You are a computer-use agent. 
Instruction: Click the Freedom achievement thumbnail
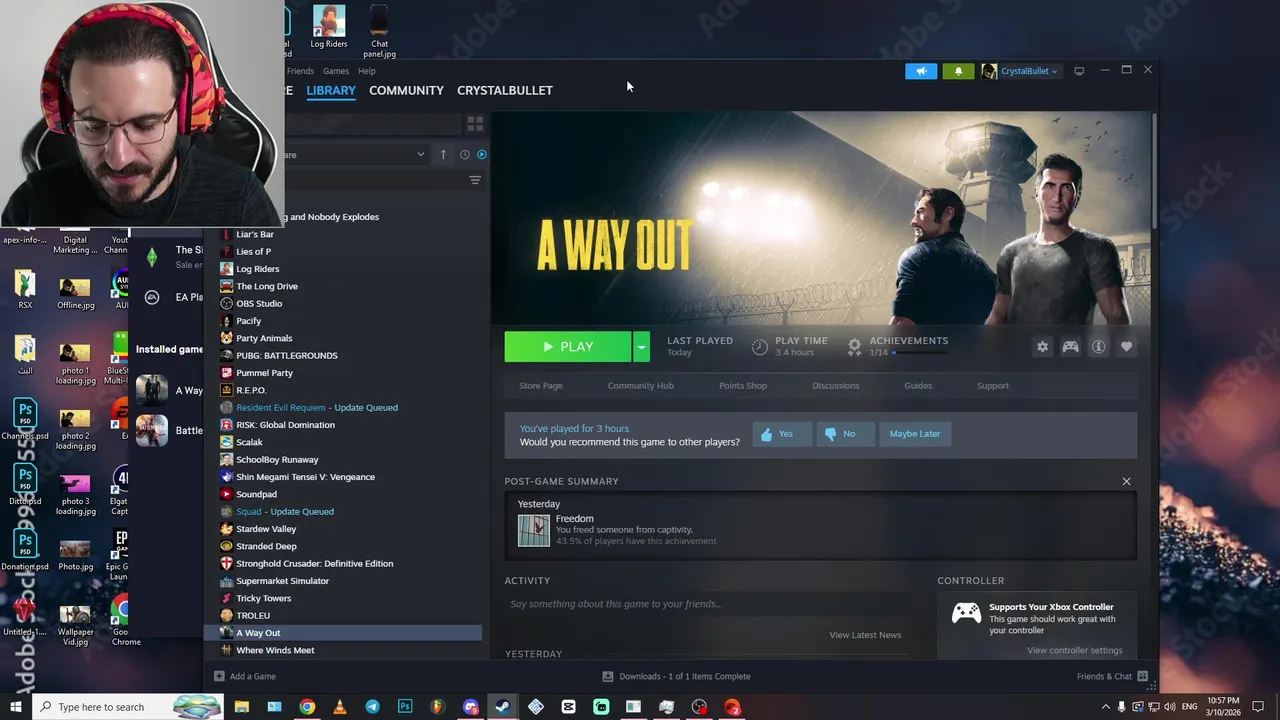534,530
